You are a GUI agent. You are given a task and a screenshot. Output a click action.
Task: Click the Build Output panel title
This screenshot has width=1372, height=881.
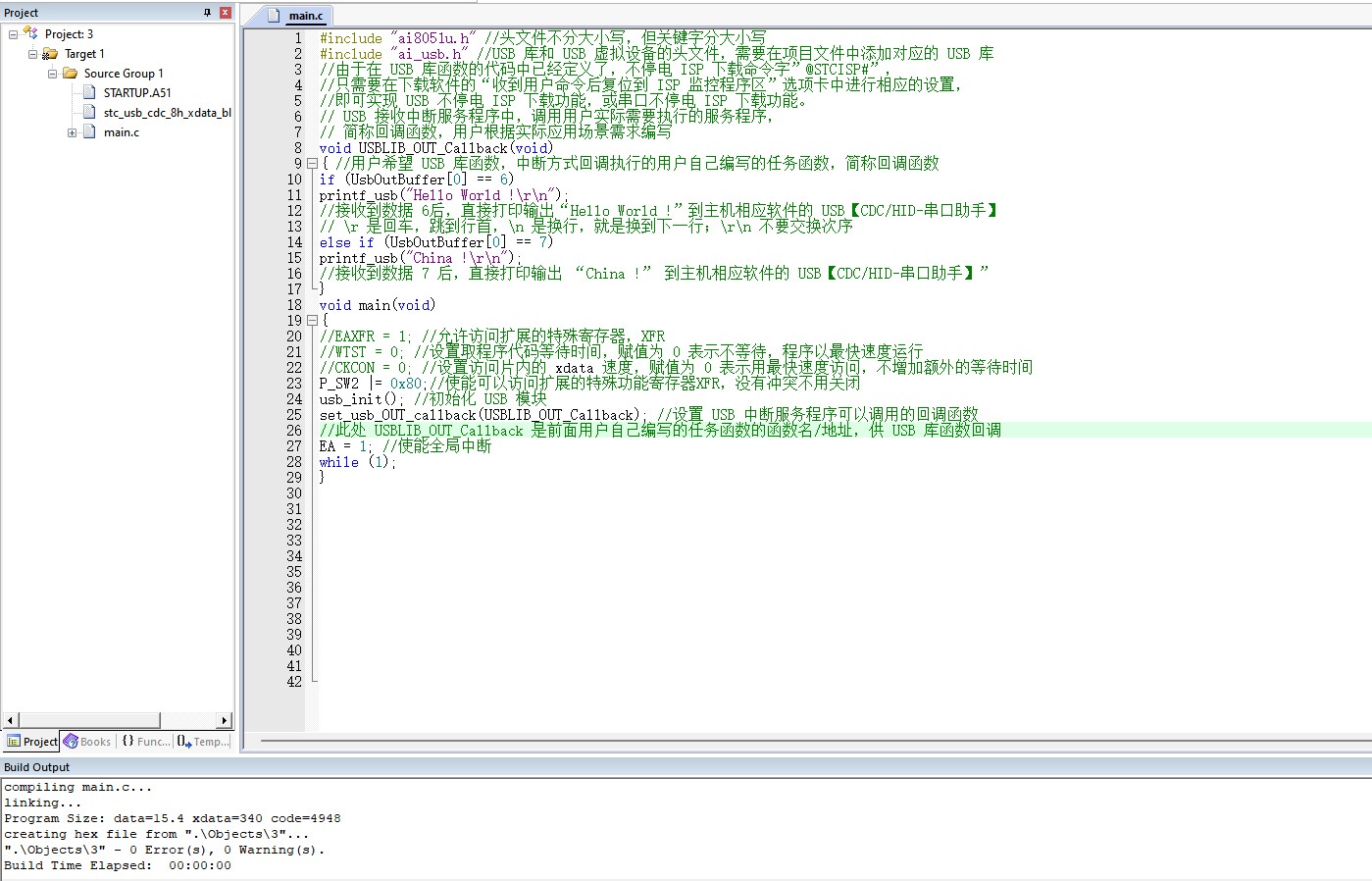pos(36,767)
